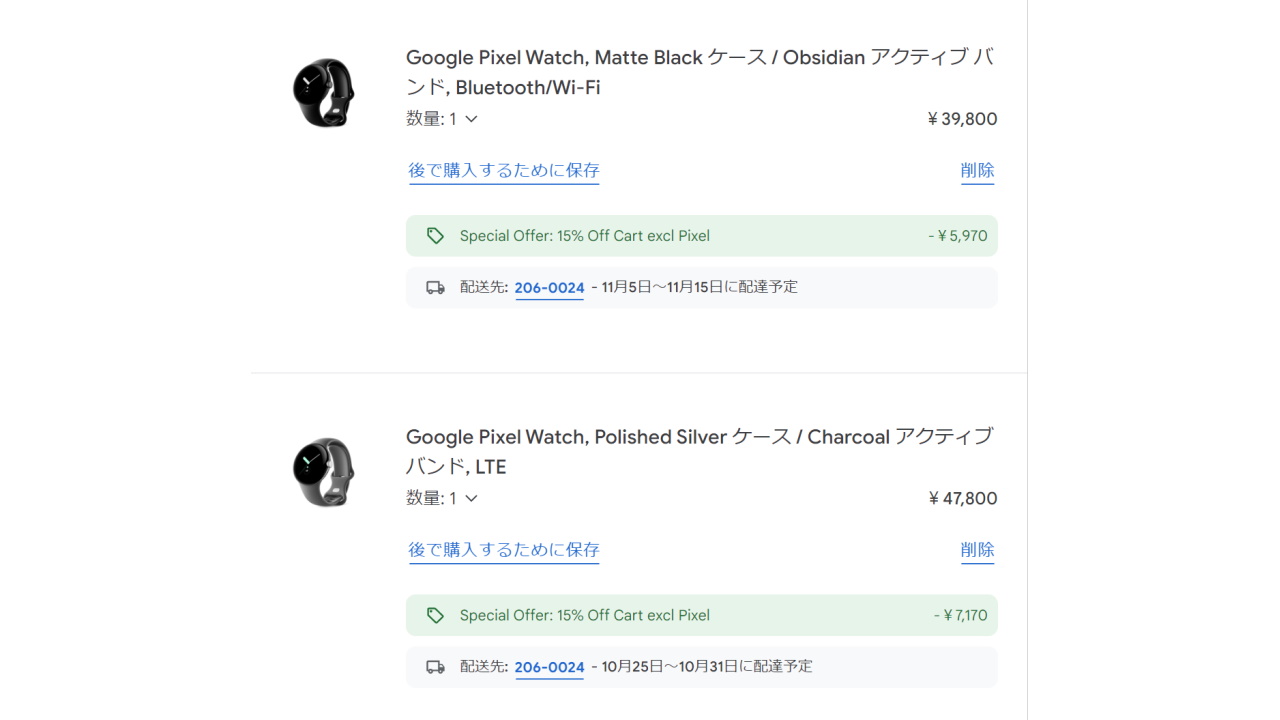Click the 15% Off Special Offer banner on first item
This screenshot has height=720, width=1280.
point(700,235)
